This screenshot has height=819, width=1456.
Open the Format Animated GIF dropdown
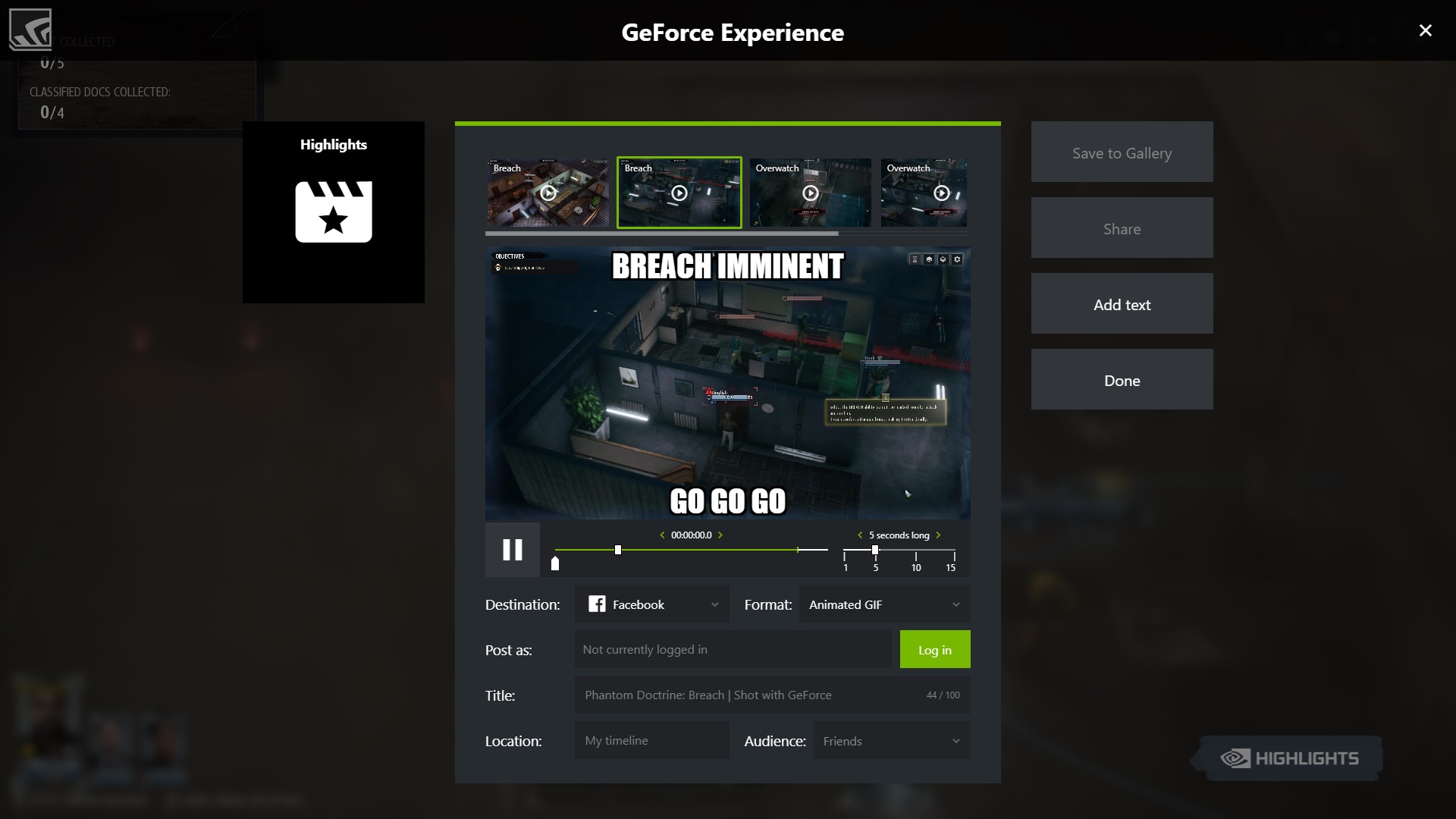coord(885,604)
